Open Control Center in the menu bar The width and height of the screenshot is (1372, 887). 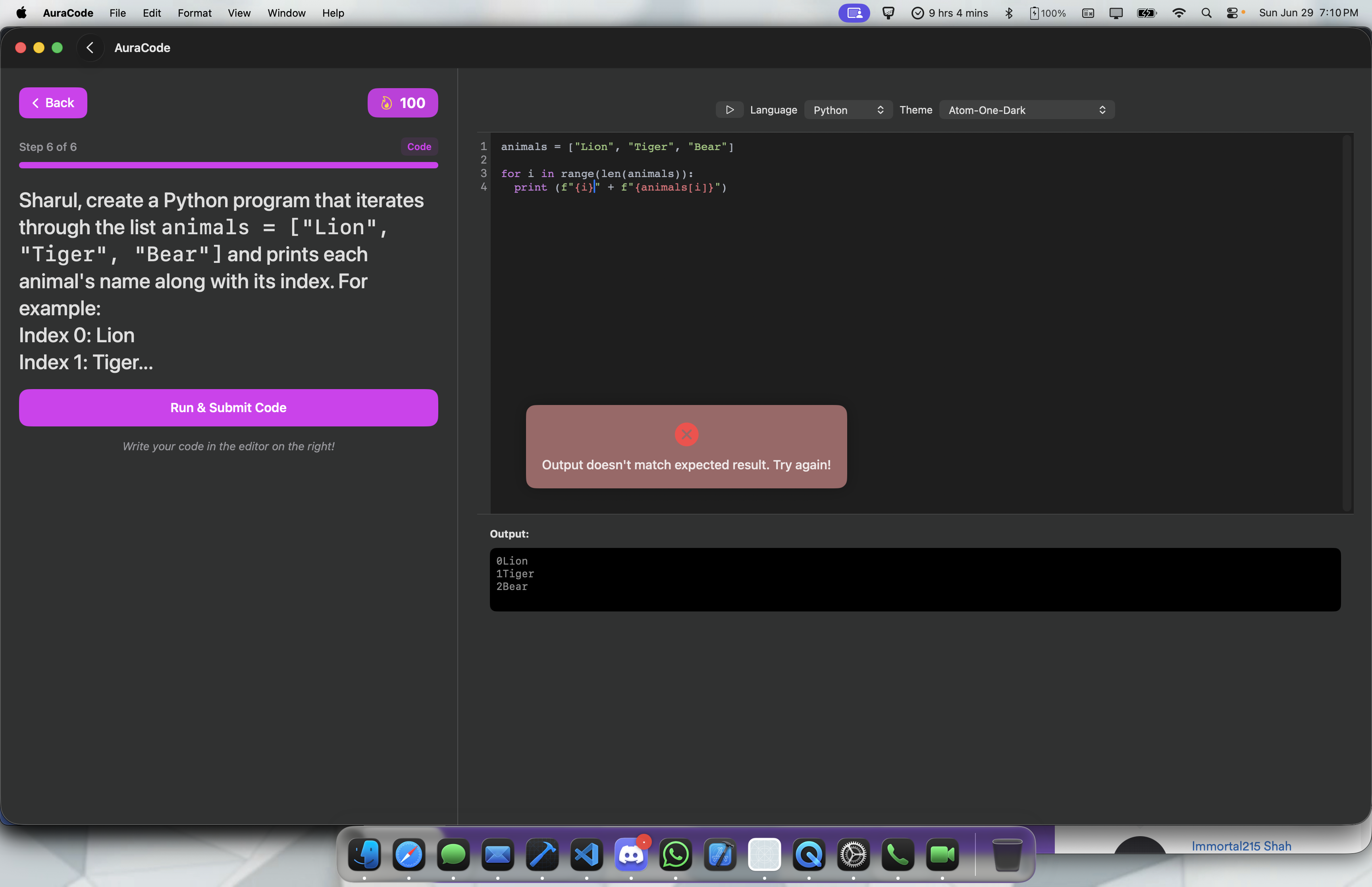(x=1232, y=13)
